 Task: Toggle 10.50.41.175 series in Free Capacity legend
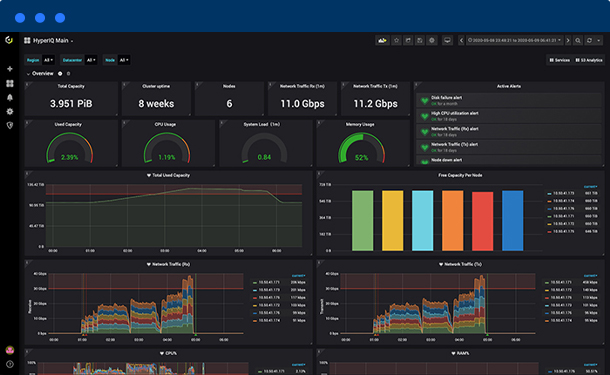click(563, 231)
